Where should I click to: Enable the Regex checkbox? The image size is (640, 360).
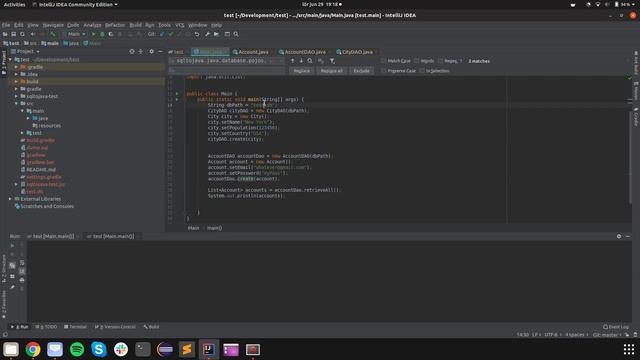pyautogui.click(x=440, y=61)
